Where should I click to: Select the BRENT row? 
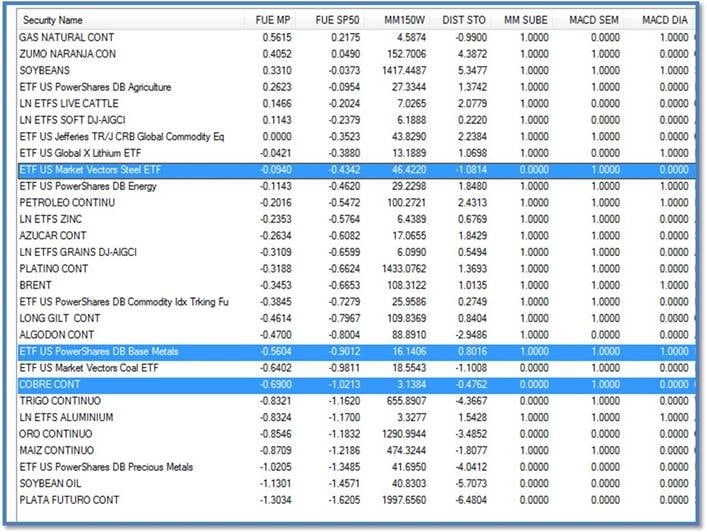[x=356, y=285]
